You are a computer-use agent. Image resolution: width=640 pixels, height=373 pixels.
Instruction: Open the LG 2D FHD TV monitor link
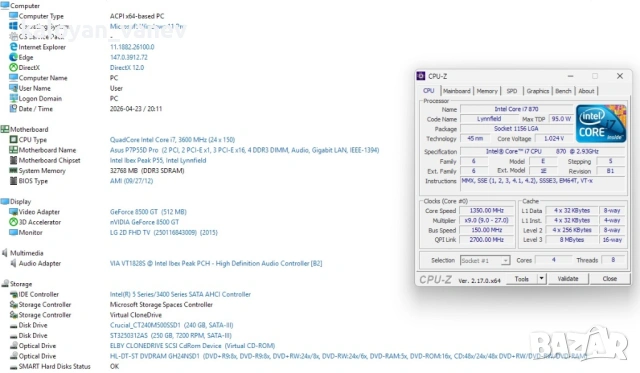164,233
